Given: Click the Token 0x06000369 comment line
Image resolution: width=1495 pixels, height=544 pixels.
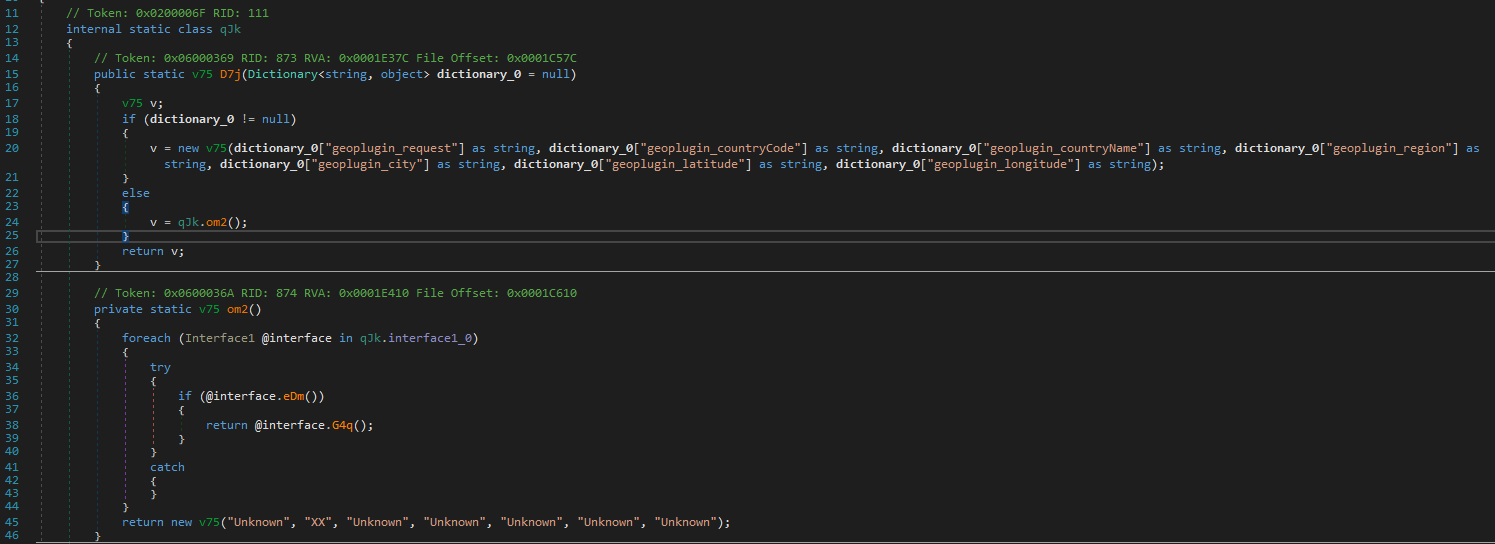Looking at the screenshot, I should click(x=335, y=58).
